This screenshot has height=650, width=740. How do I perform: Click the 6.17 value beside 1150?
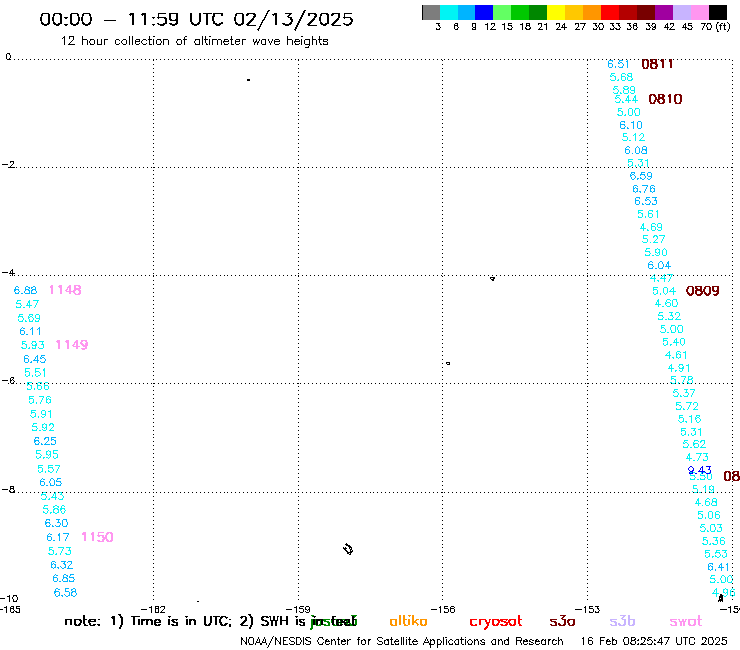tap(58, 537)
